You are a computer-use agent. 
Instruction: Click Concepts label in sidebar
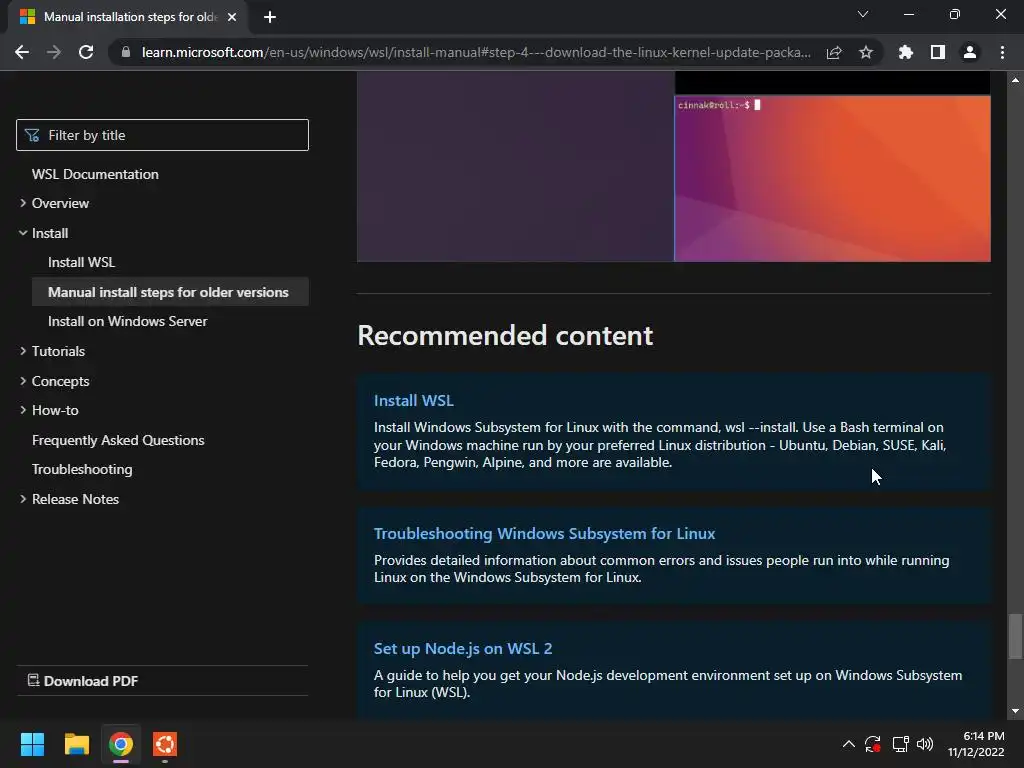click(x=61, y=381)
